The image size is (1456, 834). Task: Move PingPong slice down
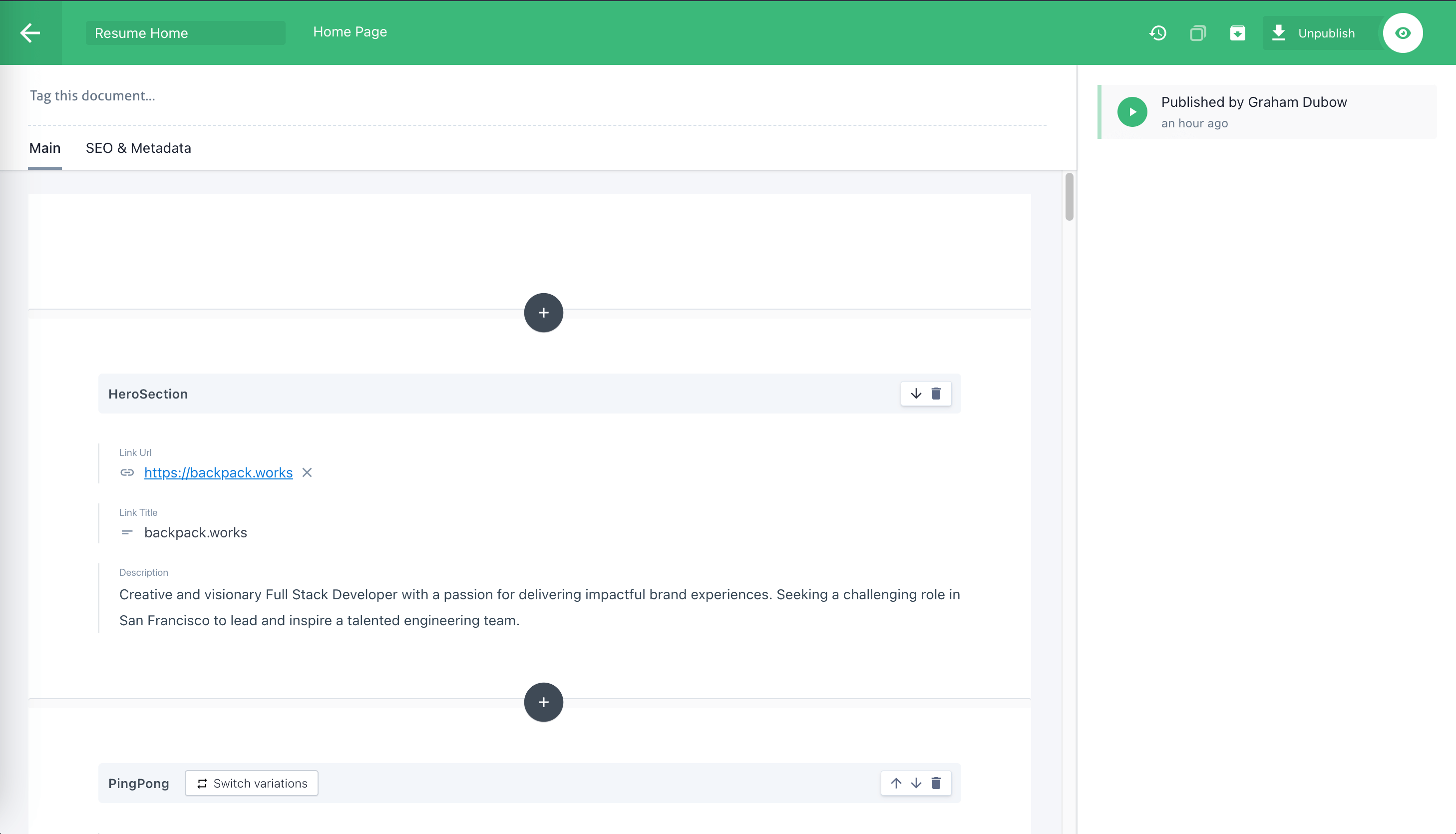(x=916, y=783)
